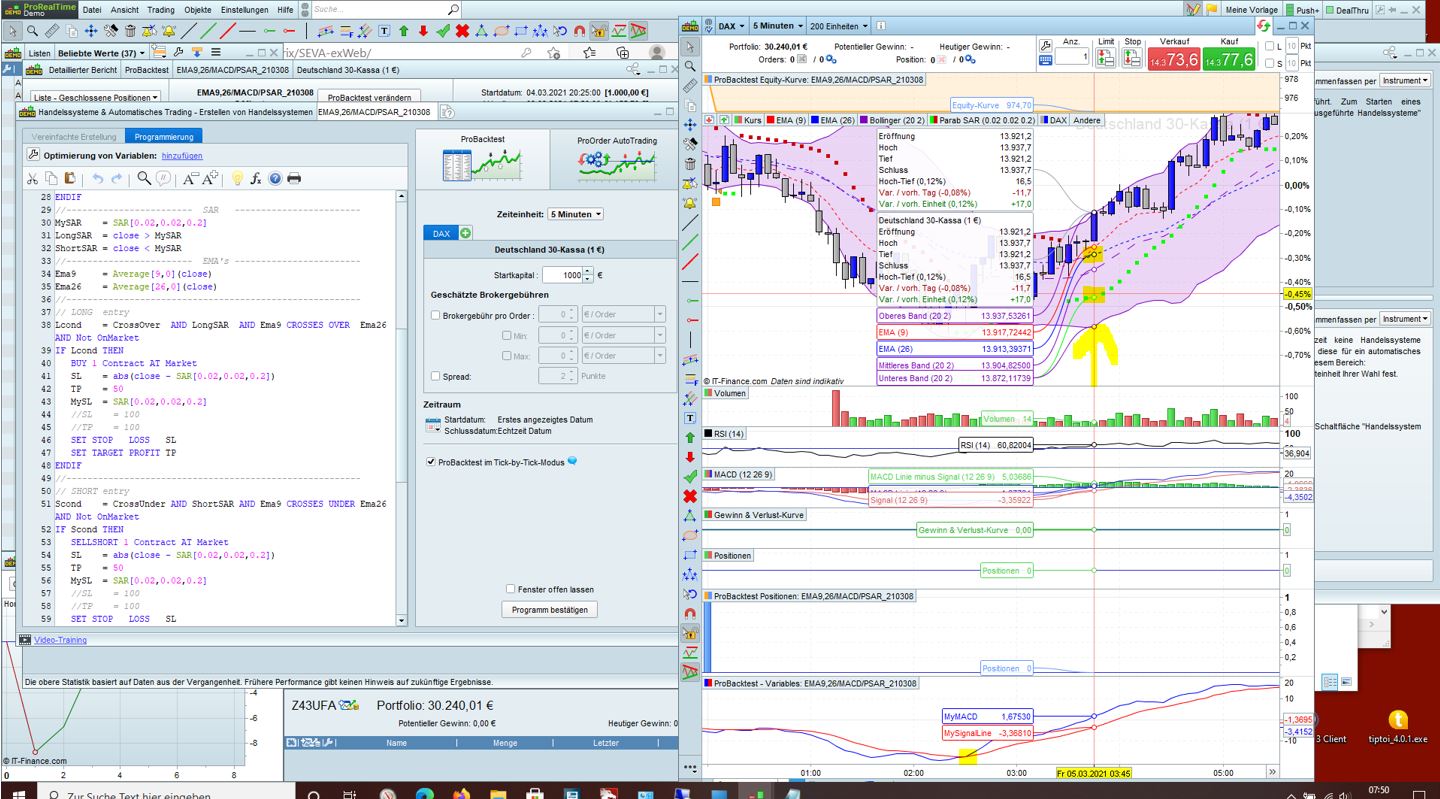Check the Fenster offen lassen box
Image resolution: width=1440 pixels, height=799 pixels.
pos(510,589)
